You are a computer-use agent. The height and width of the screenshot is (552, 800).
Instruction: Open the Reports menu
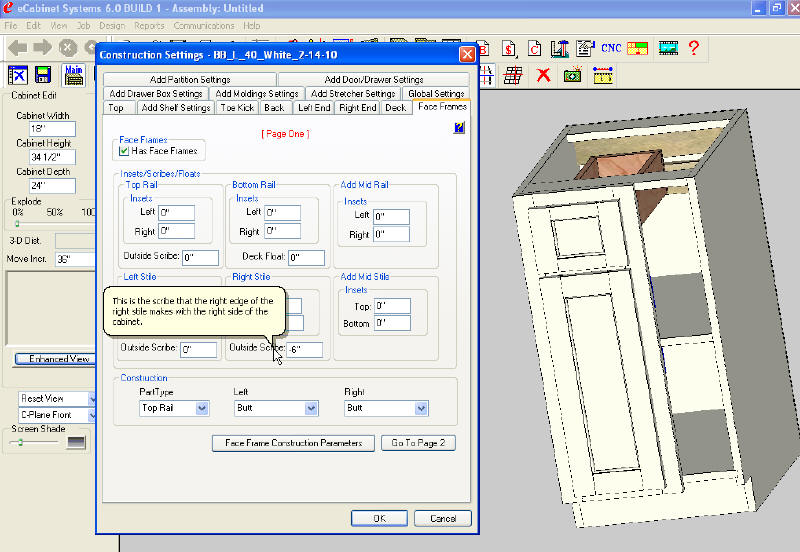coord(149,26)
